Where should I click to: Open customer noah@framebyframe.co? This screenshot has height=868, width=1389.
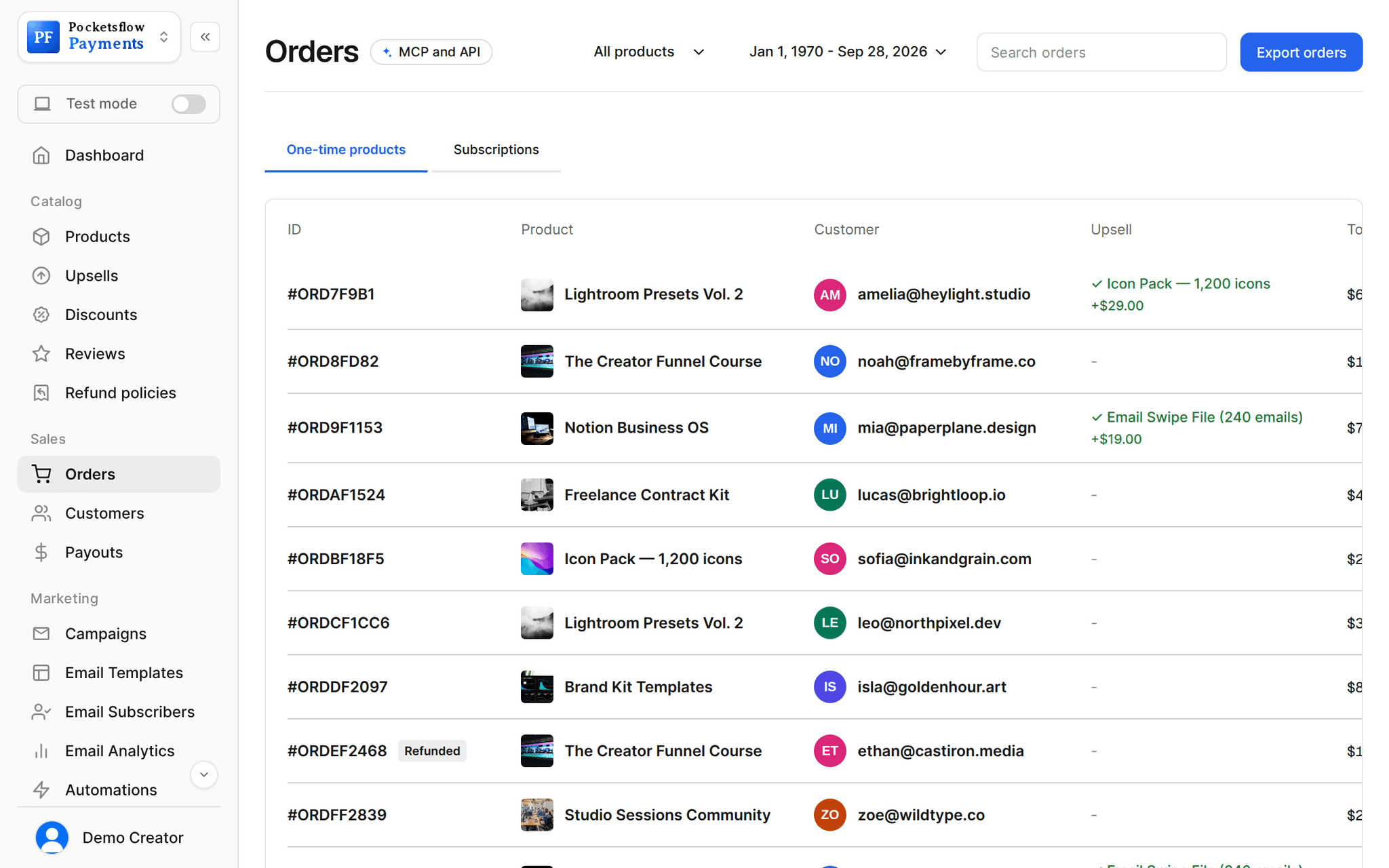(x=946, y=361)
